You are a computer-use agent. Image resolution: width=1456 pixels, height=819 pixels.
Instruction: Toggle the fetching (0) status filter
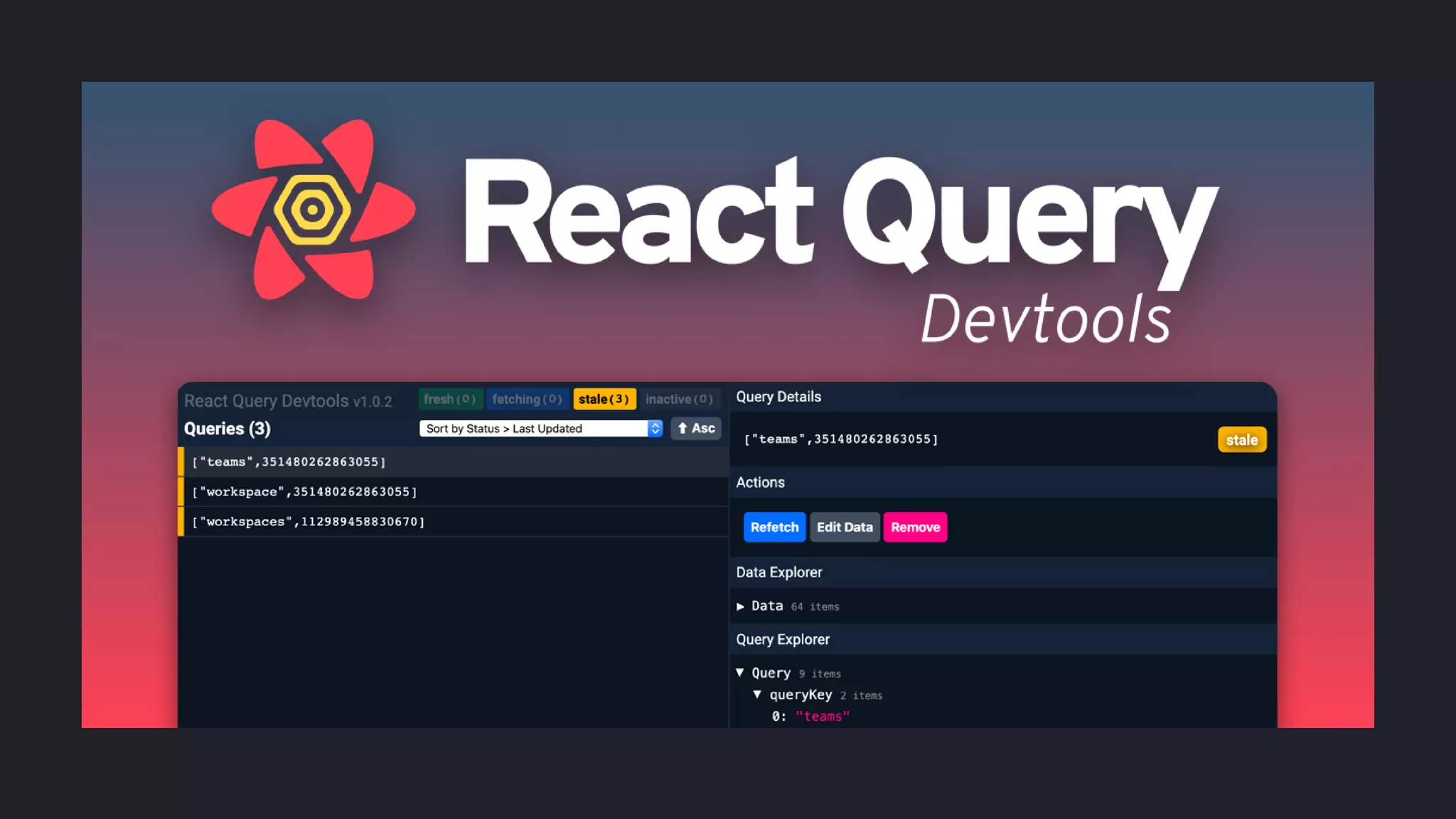(527, 400)
